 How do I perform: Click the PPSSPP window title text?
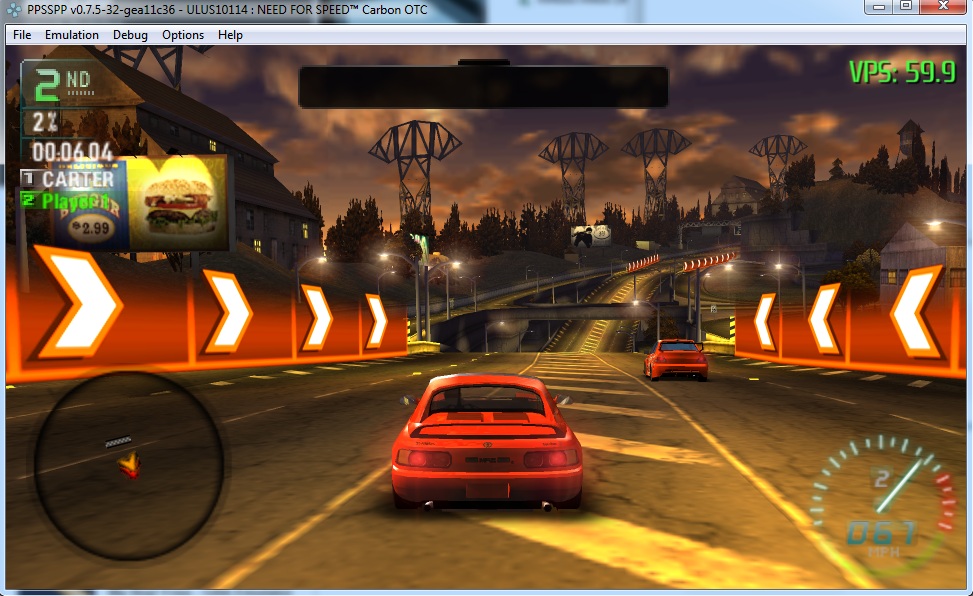[227, 10]
